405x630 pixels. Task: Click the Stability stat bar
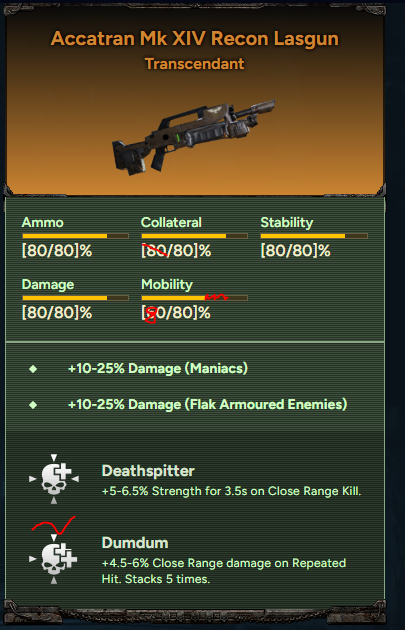pos(314,236)
